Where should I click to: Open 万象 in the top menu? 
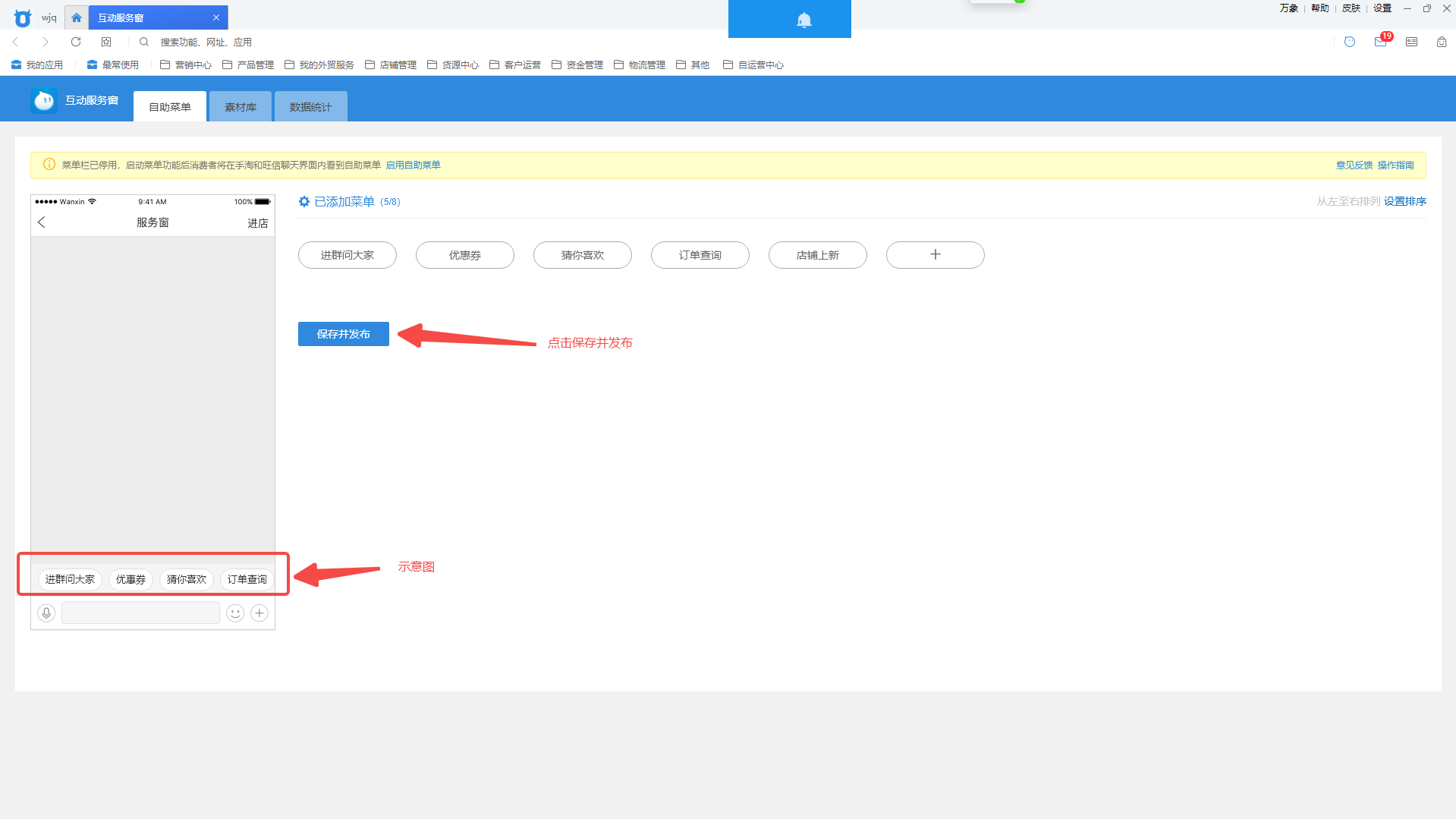coord(1289,8)
